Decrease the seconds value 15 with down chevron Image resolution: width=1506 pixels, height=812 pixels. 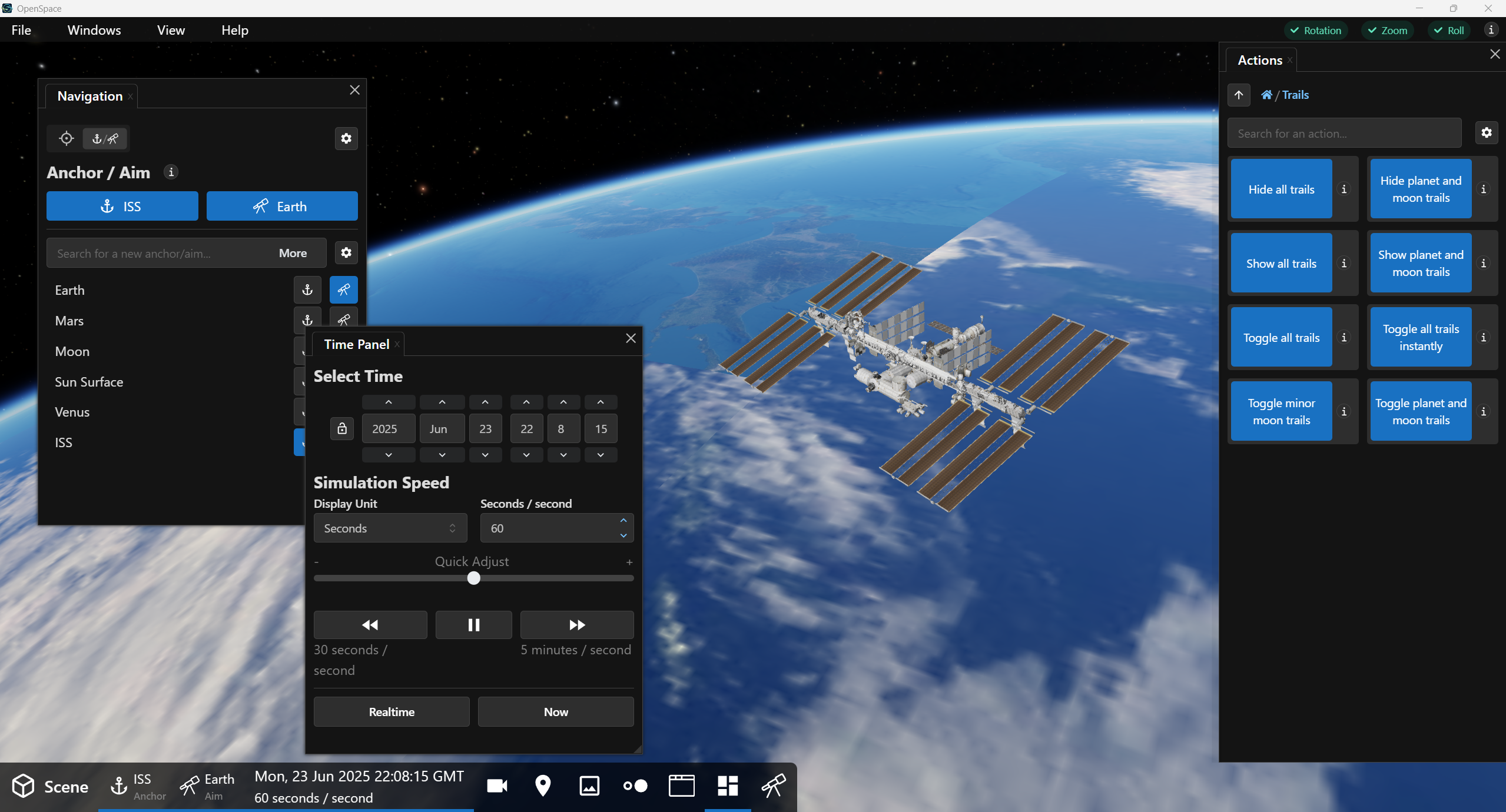[x=601, y=455]
